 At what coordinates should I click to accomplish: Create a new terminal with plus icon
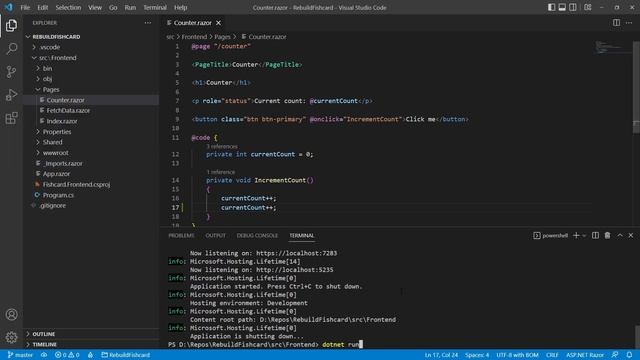click(576, 236)
